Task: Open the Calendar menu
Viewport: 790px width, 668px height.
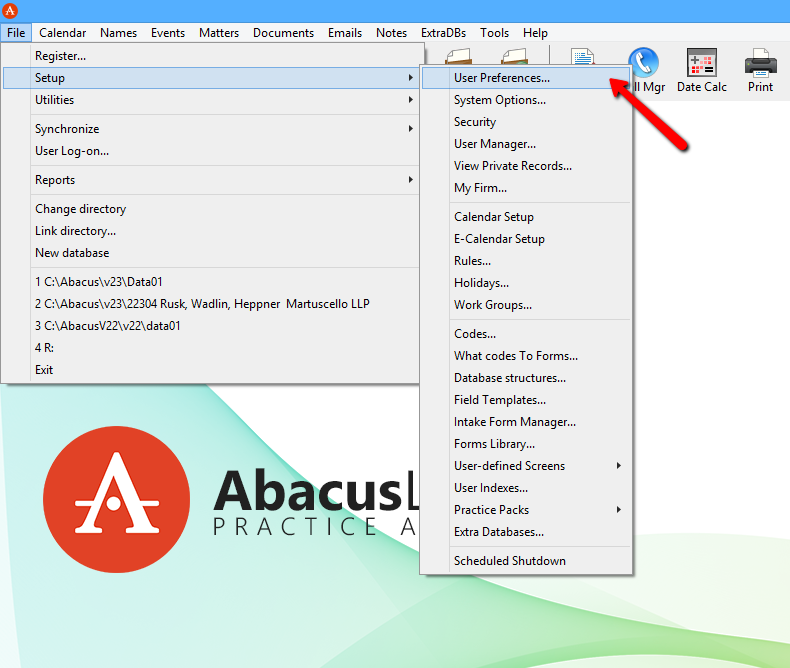Action: 62,33
